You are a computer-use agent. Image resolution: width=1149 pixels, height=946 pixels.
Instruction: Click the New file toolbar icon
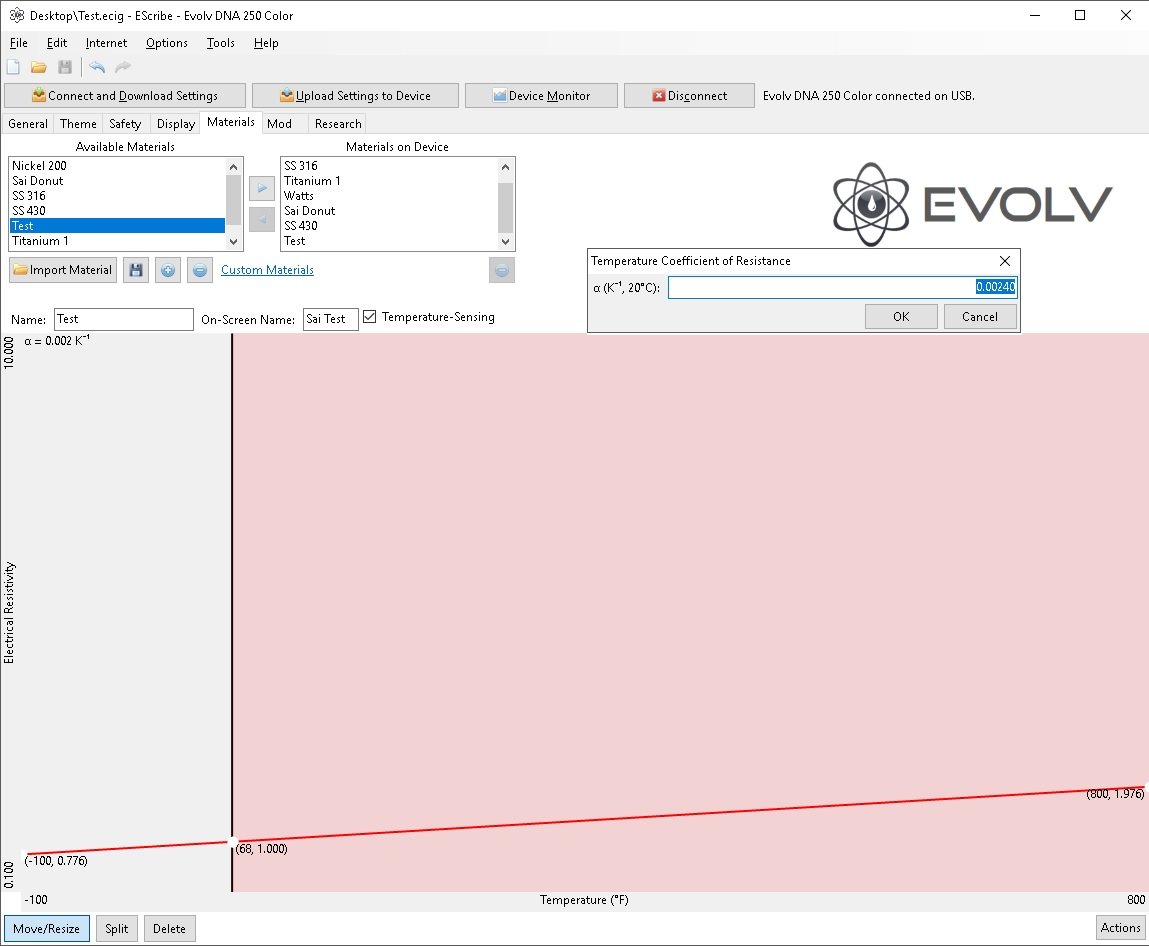(13, 67)
